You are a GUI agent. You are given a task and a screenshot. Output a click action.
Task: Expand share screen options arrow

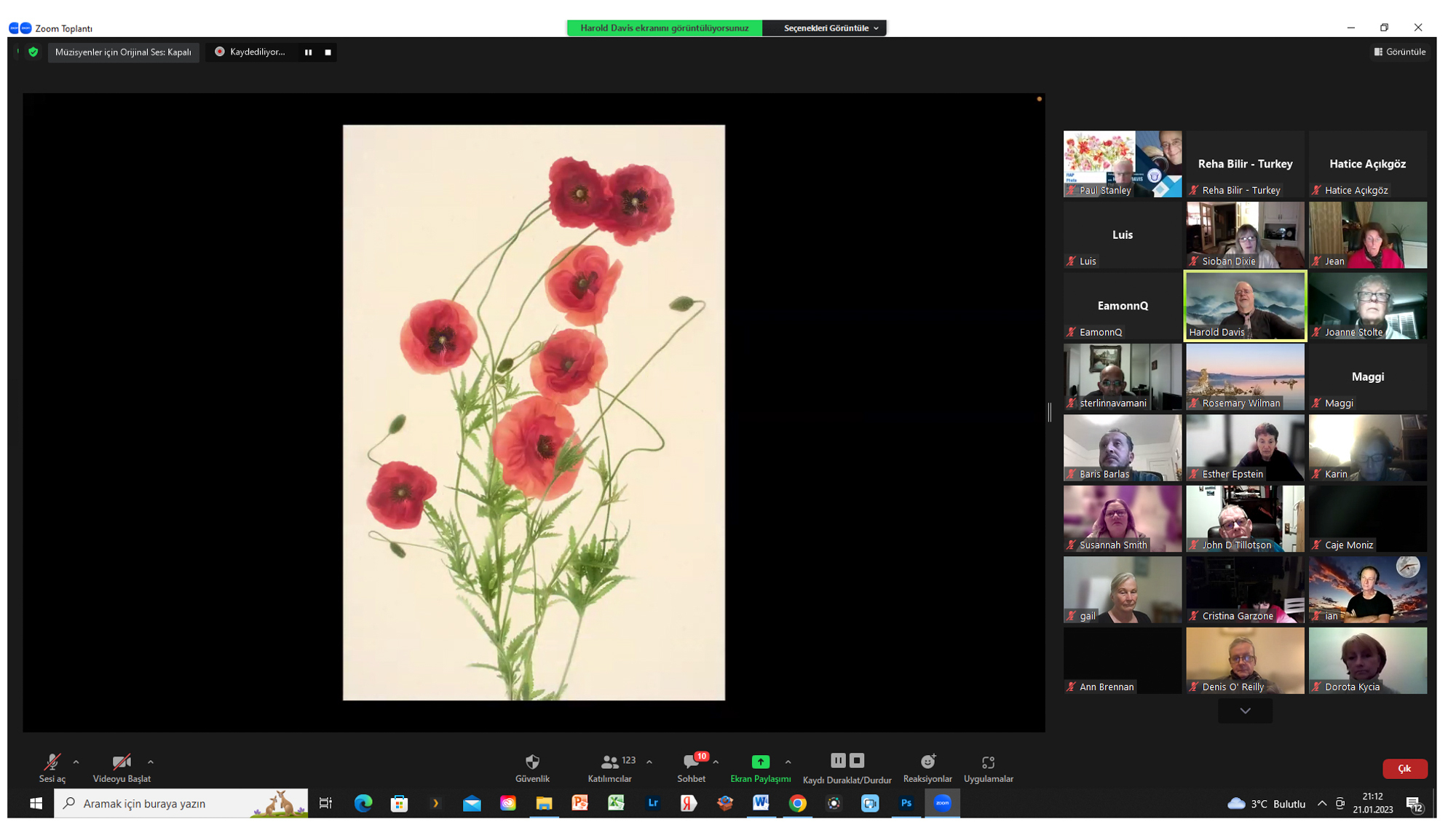point(788,762)
